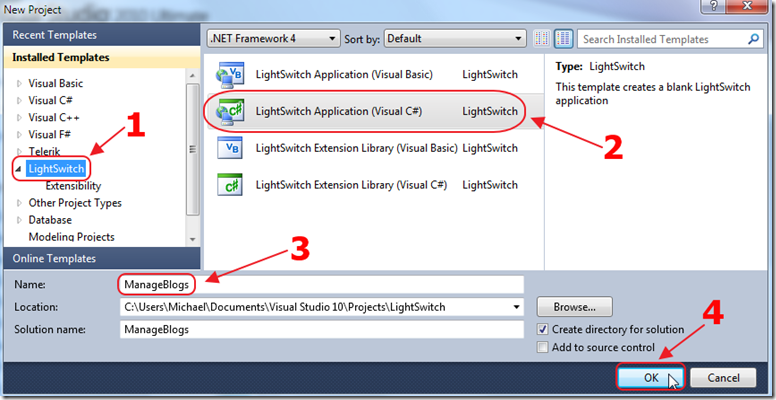This screenshot has width=776, height=400.
Task: Select the LightSwitch category in the tree
Action: point(56,169)
